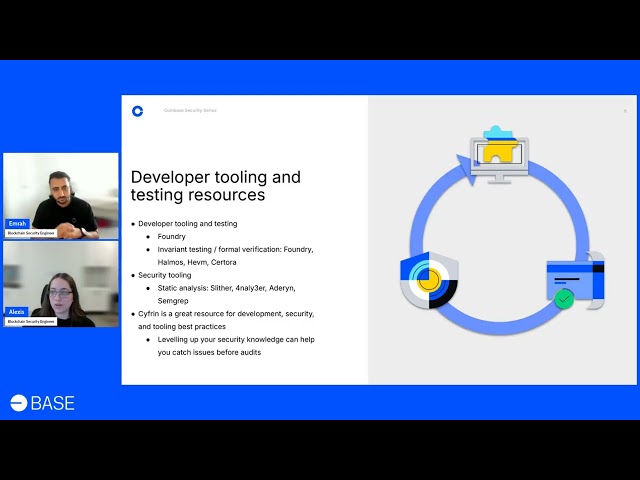Click the puzzle piece monitor illustration
640x480 pixels.
[499, 154]
